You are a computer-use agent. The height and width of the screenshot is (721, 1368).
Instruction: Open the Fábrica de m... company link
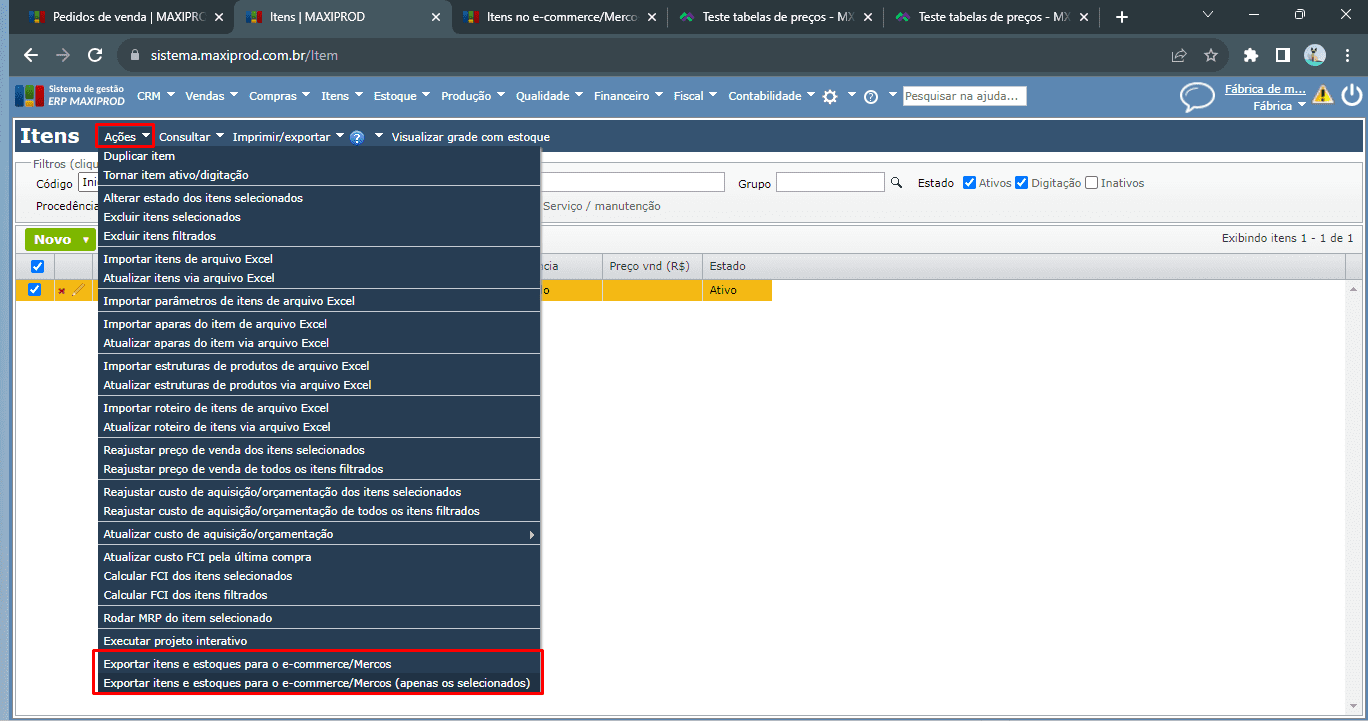(x=1265, y=89)
